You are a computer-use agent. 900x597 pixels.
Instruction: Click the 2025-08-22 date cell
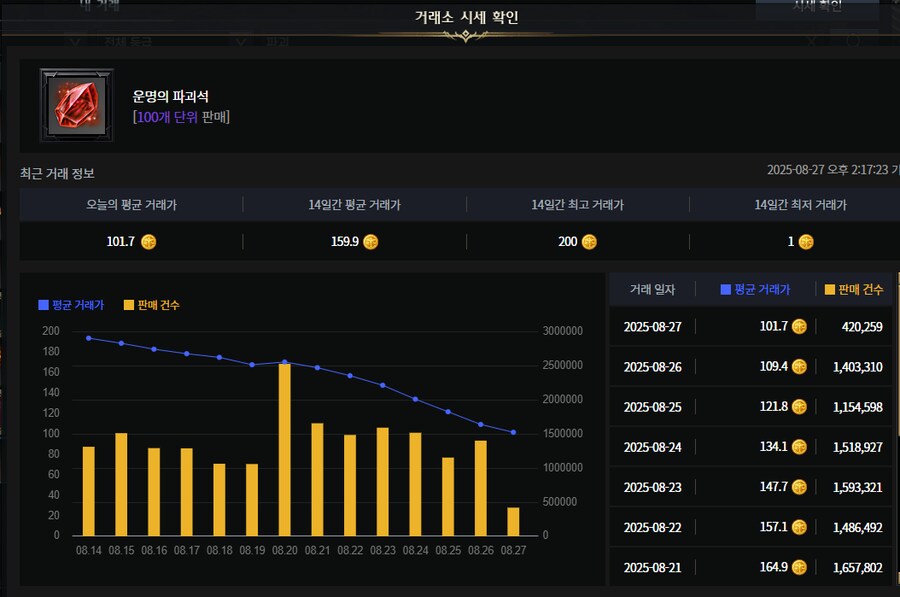pos(653,528)
